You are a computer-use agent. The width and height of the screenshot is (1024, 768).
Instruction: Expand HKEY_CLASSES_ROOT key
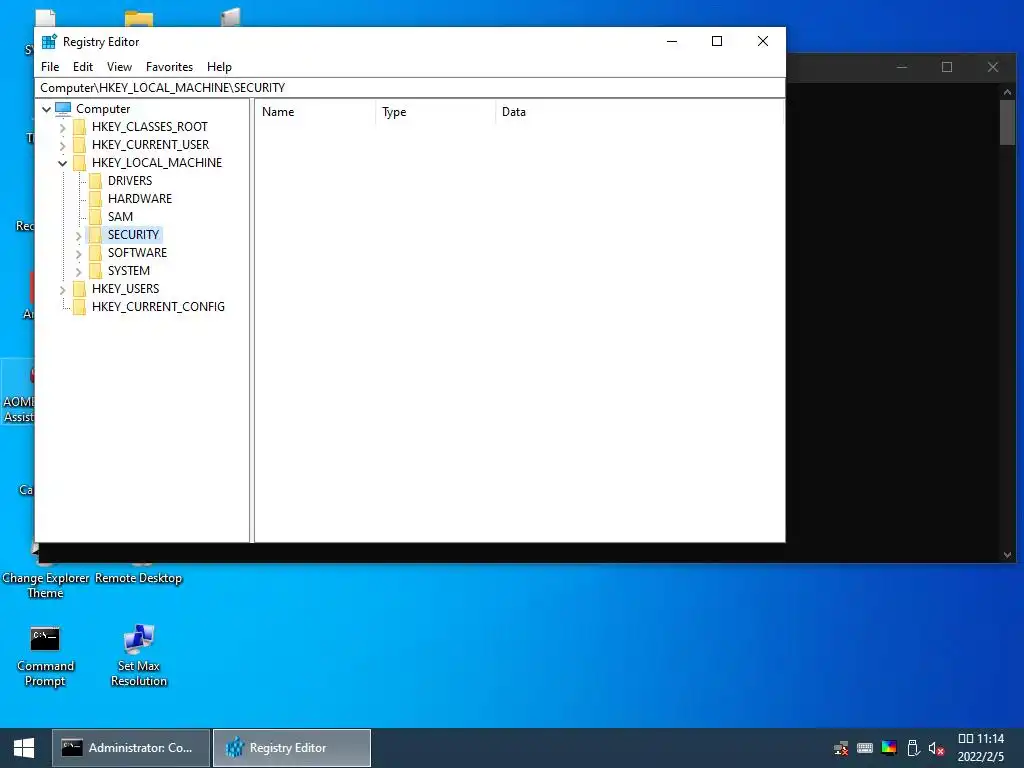63,127
